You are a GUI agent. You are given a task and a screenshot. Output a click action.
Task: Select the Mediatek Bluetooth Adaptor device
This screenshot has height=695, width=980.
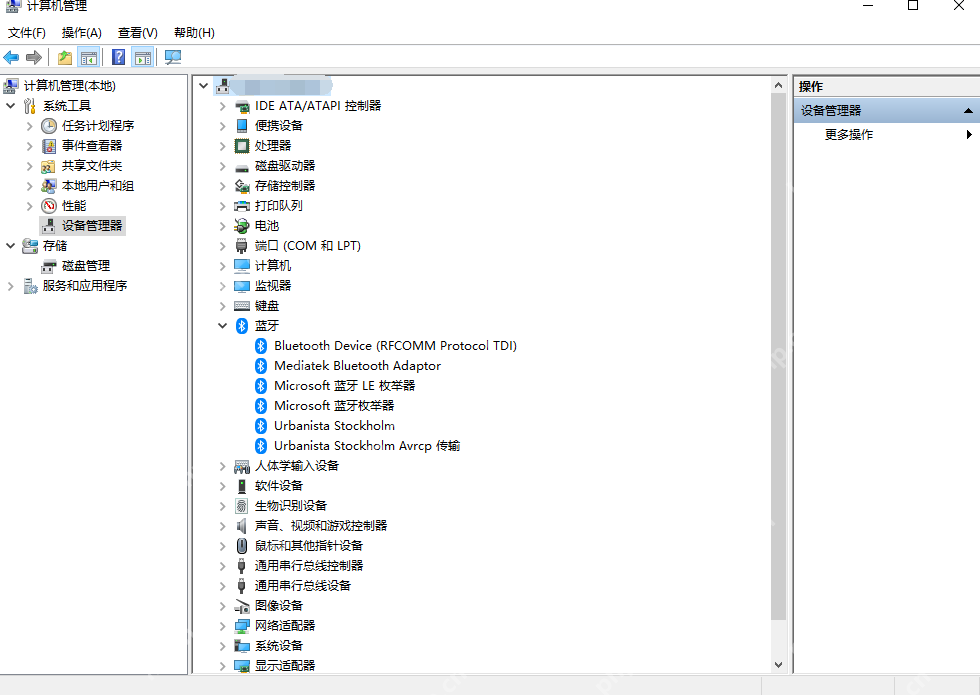(x=357, y=366)
